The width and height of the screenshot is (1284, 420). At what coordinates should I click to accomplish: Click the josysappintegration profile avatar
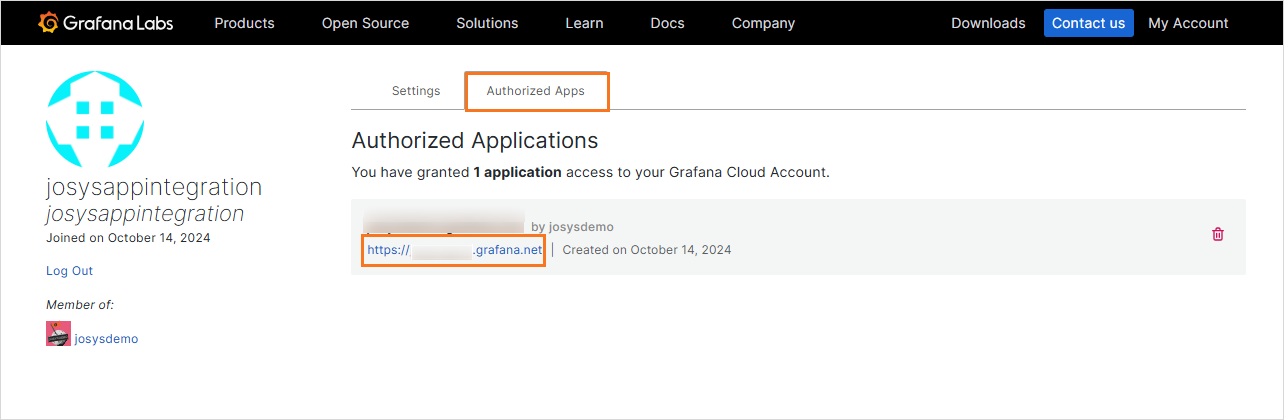(95, 120)
